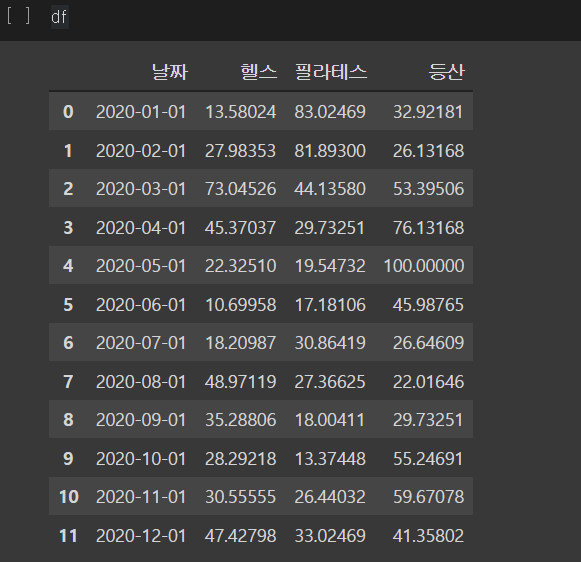Click the value 81.89300
This screenshot has width=581, height=562.
pos(330,150)
